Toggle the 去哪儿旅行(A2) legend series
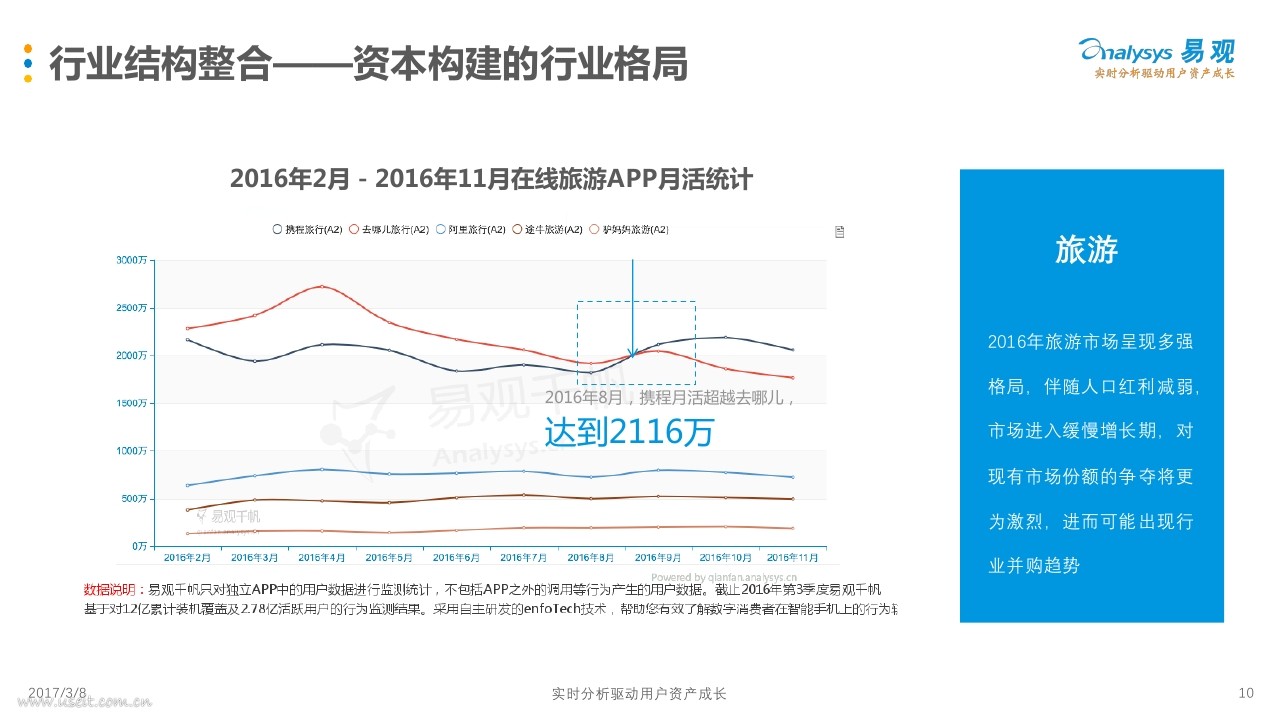The height and width of the screenshot is (720, 1280). click(x=389, y=230)
